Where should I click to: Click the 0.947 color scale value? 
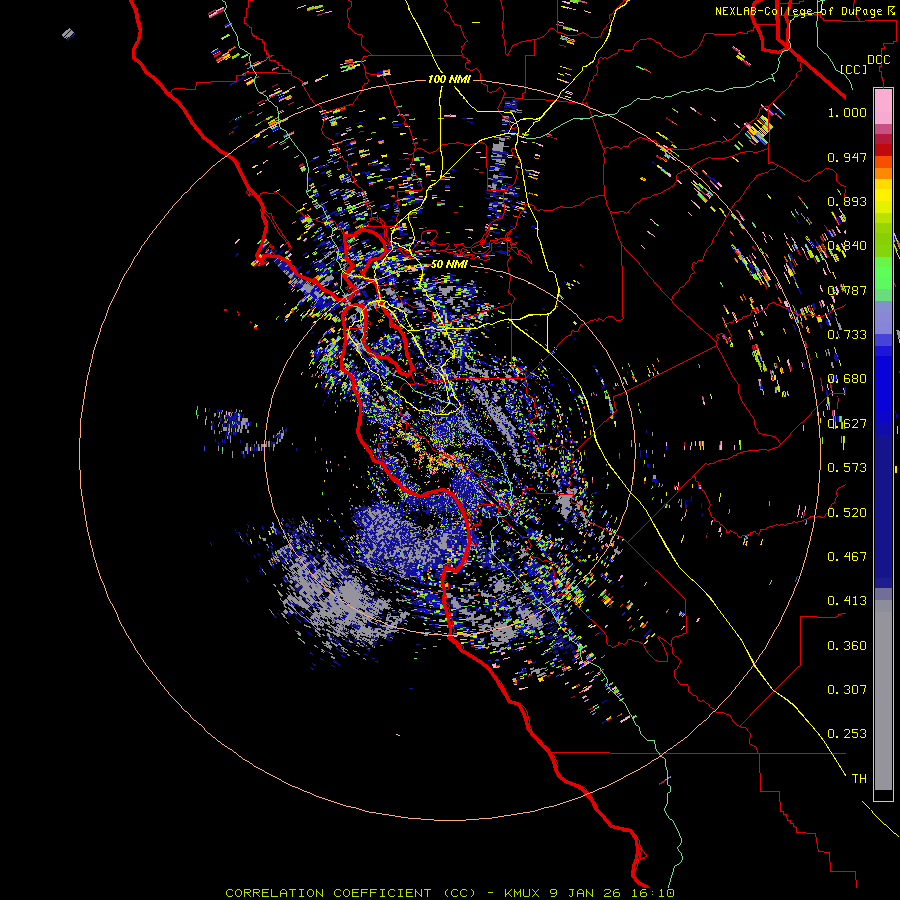pos(847,157)
